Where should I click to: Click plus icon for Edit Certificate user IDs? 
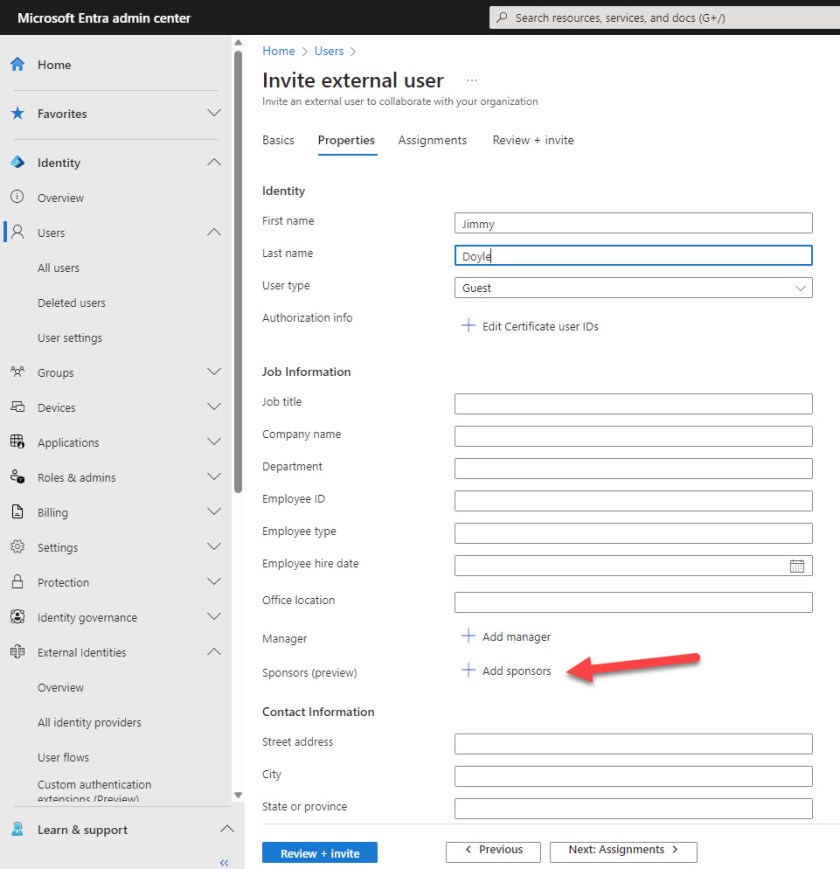coord(468,325)
